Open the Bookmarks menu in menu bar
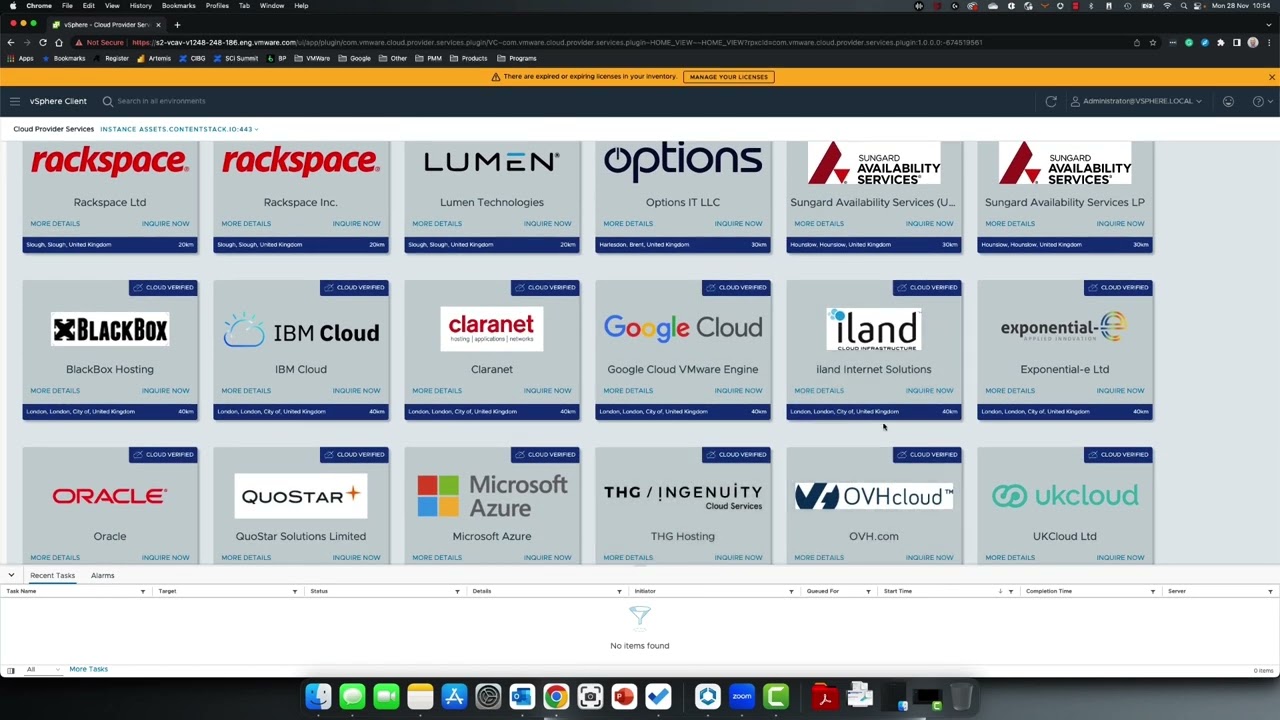 pyautogui.click(x=179, y=6)
